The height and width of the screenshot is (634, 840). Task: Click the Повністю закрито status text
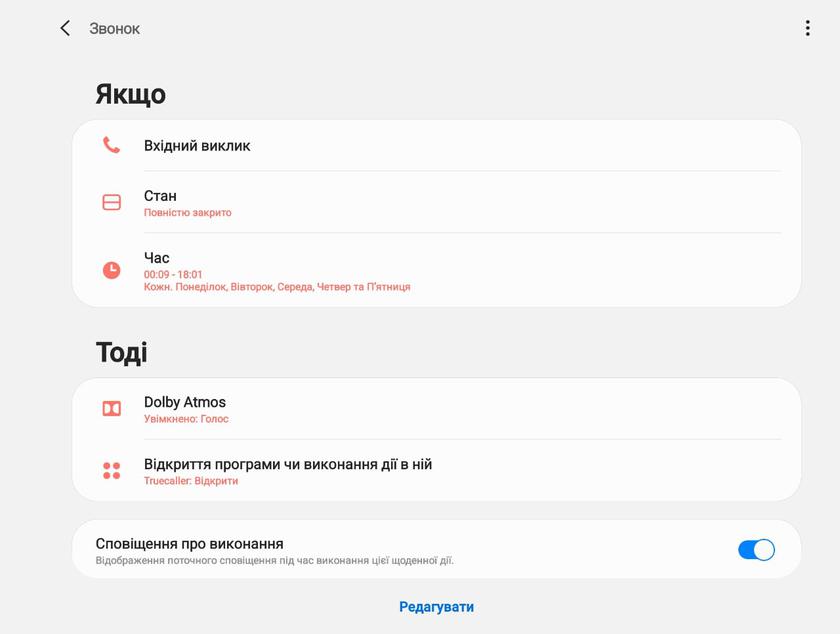[x=188, y=213]
